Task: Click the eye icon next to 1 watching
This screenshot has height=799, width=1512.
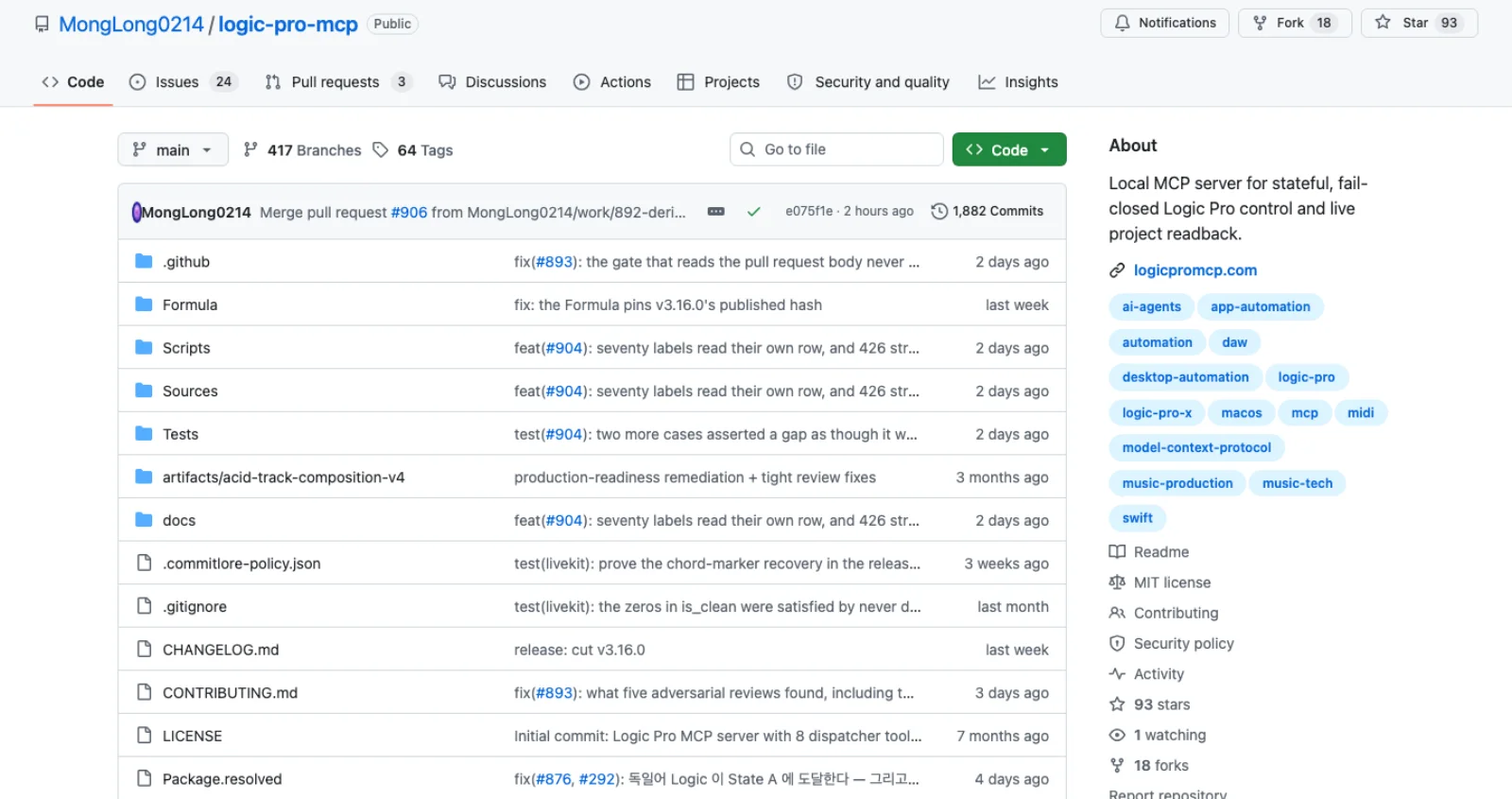Action: pyautogui.click(x=1117, y=735)
